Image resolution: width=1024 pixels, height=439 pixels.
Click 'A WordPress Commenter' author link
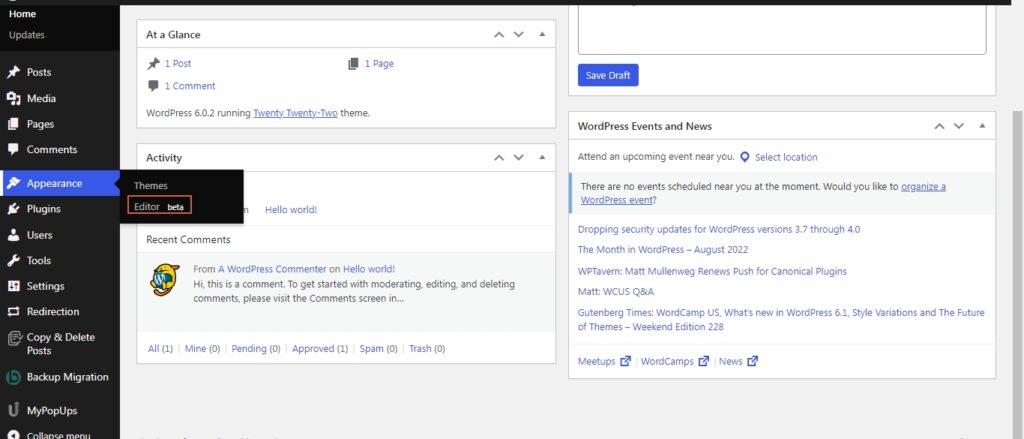point(272,269)
